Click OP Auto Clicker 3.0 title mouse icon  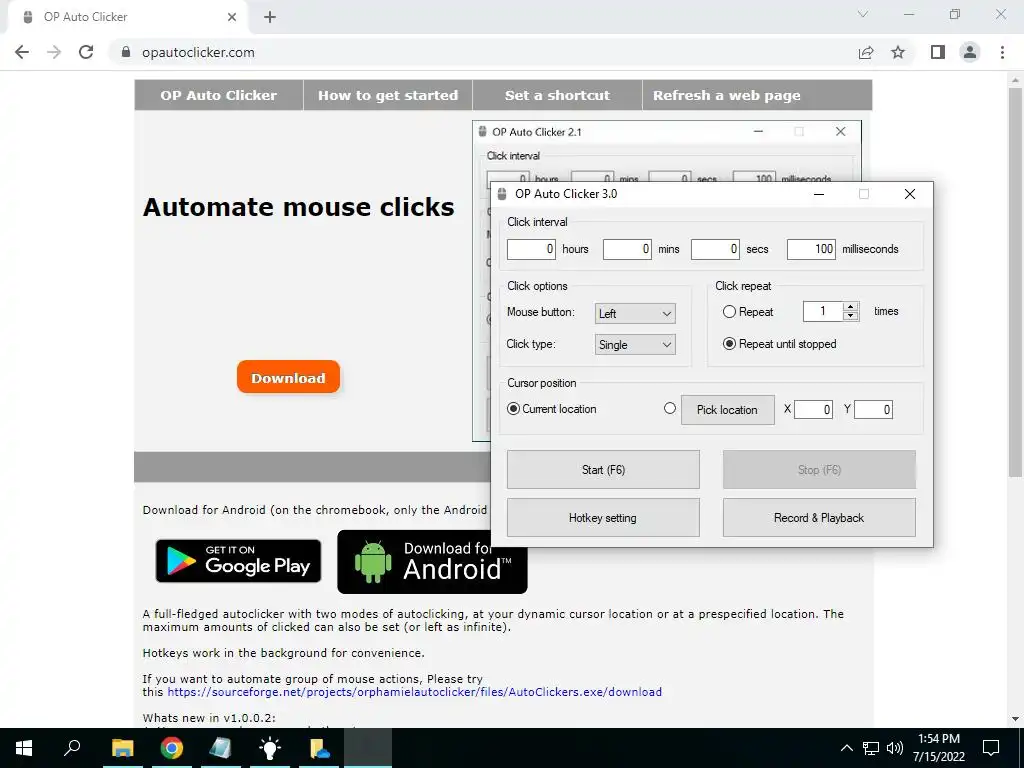502,194
